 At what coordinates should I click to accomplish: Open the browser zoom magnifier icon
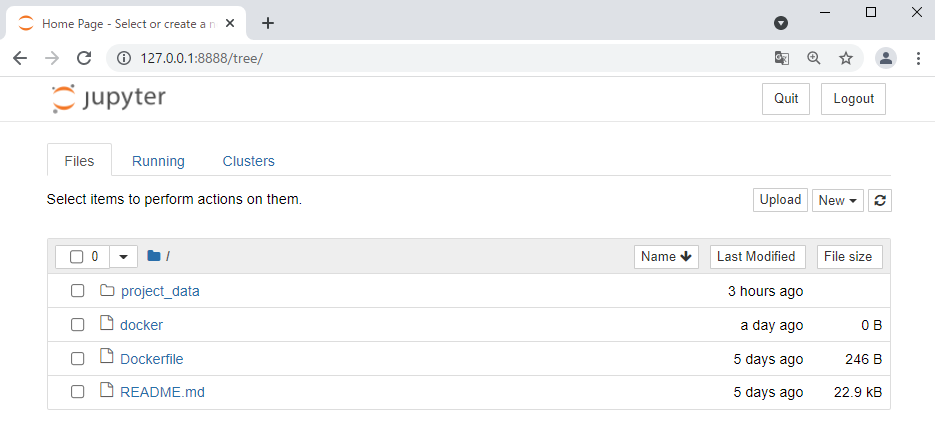point(814,58)
